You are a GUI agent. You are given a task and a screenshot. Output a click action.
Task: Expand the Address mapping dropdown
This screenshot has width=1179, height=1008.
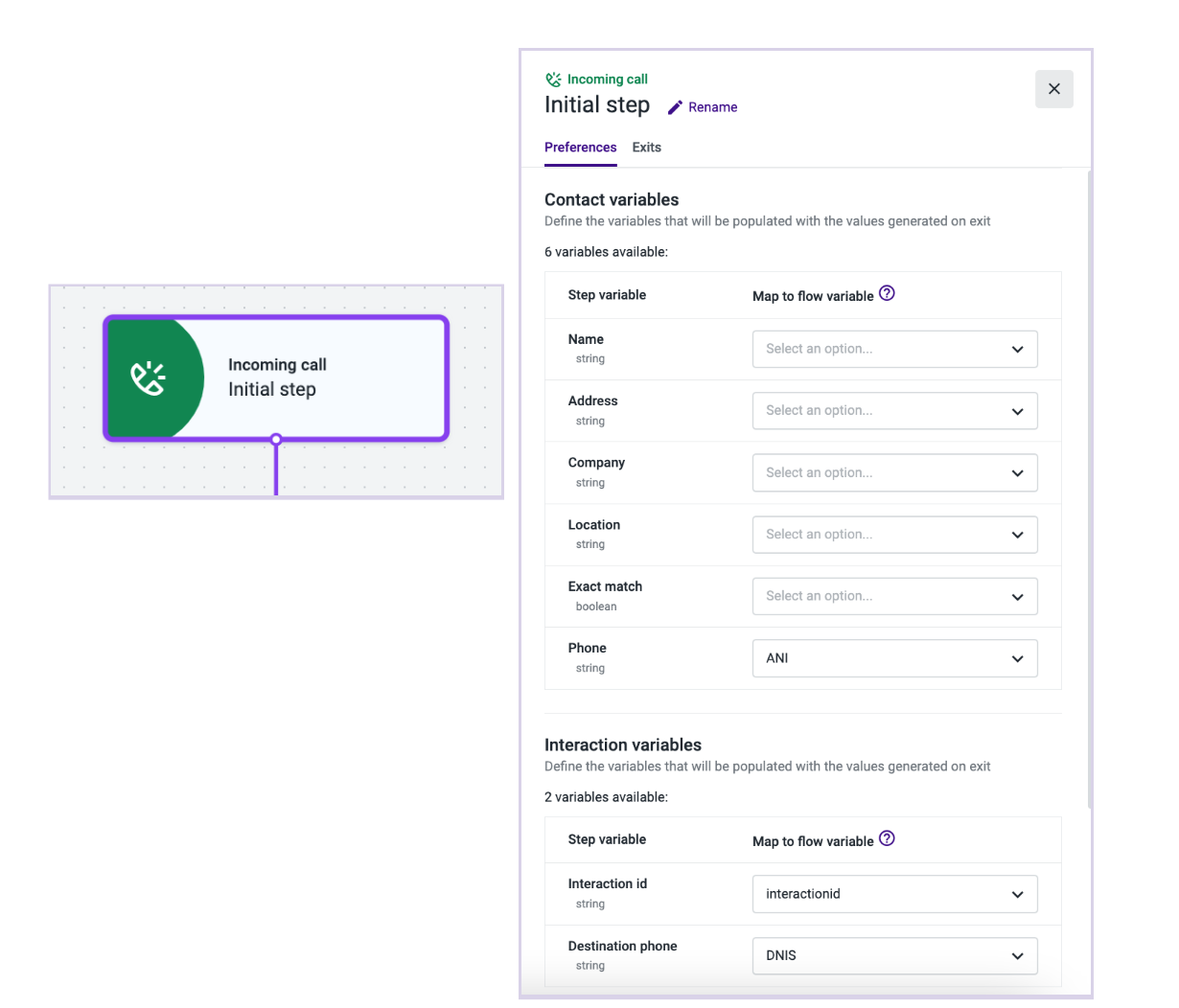pyautogui.click(x=894, y=411)
